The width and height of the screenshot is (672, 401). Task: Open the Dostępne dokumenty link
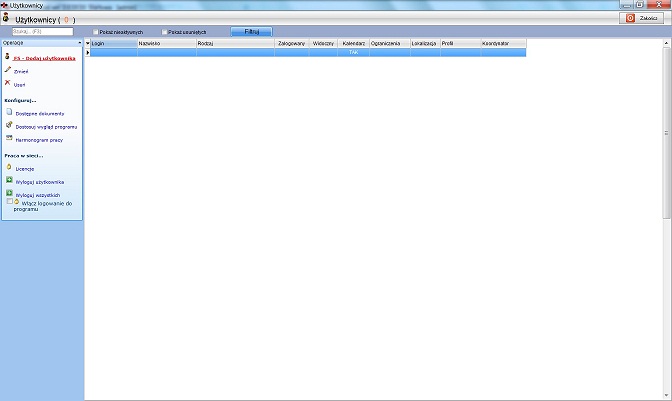pyautogui.click(x=40, y=114)
